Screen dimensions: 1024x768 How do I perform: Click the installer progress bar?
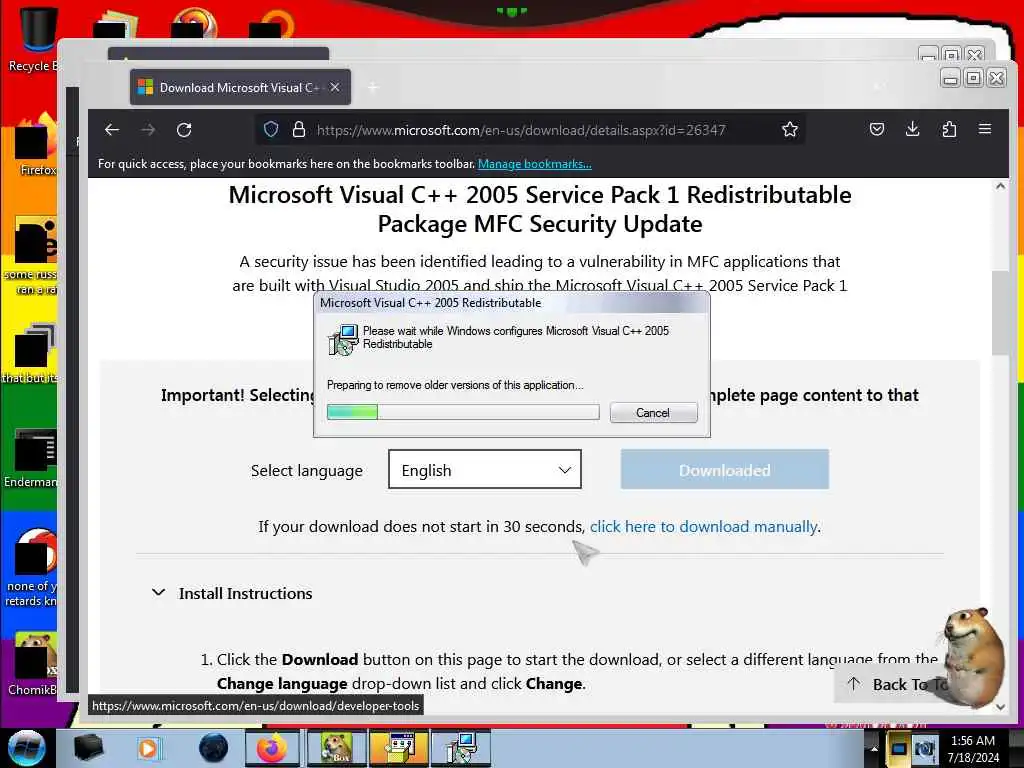click(x=463, y=411)
